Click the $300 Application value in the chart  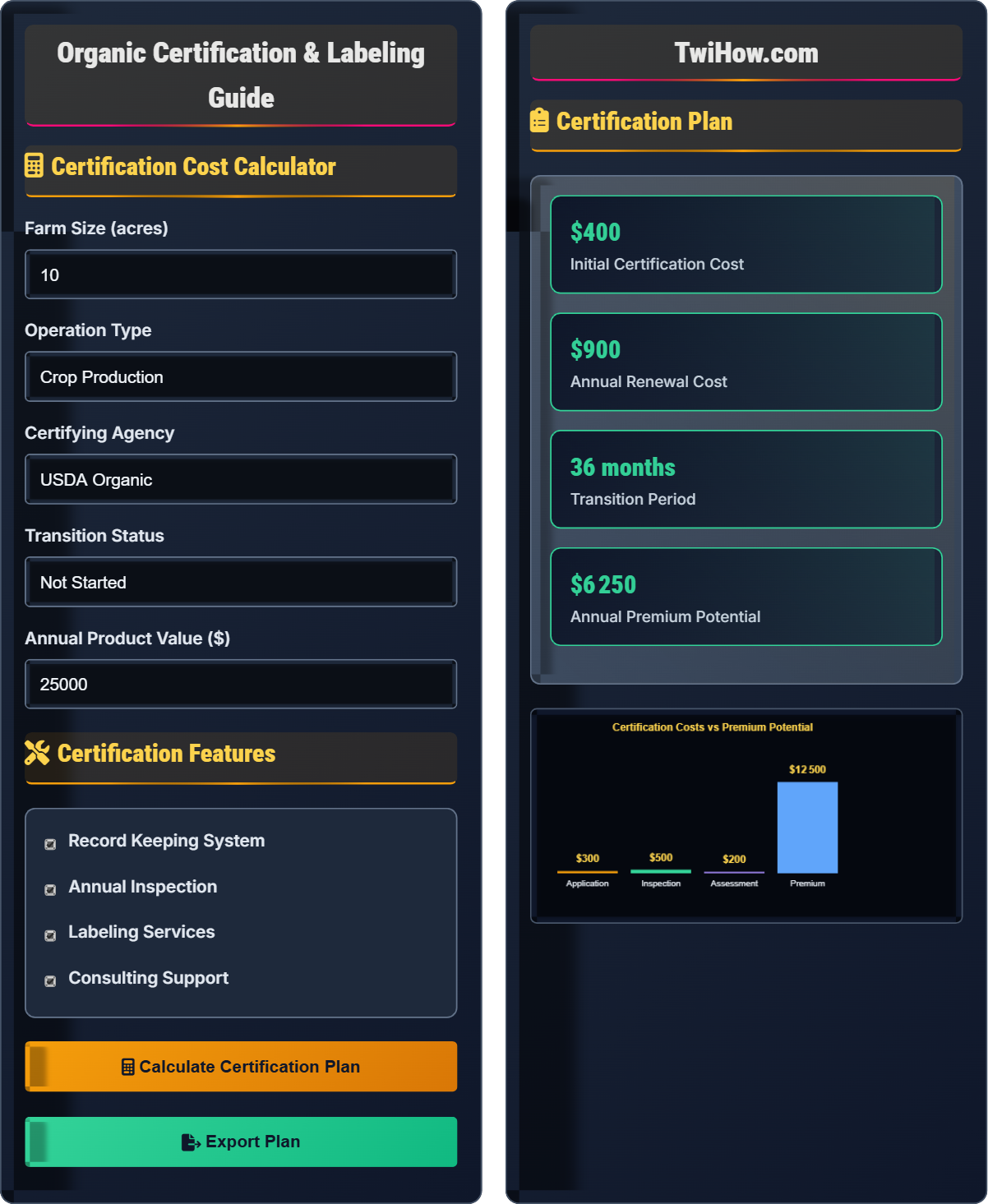(587, 858)
